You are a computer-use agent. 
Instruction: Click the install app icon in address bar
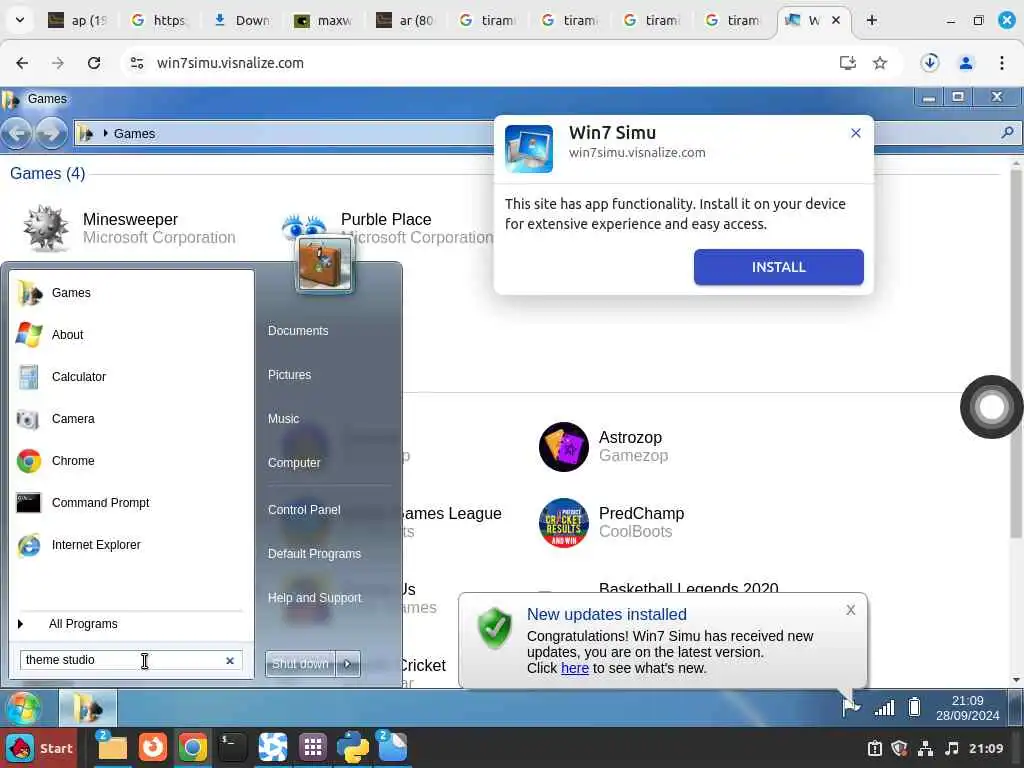coord(847,63)
